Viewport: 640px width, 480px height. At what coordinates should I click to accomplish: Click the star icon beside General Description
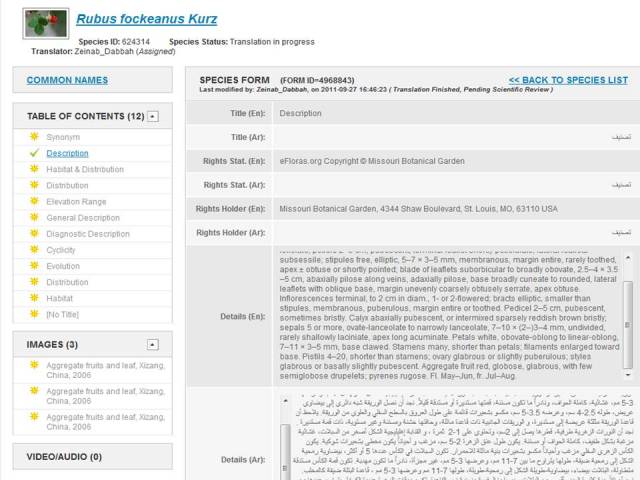34,217
